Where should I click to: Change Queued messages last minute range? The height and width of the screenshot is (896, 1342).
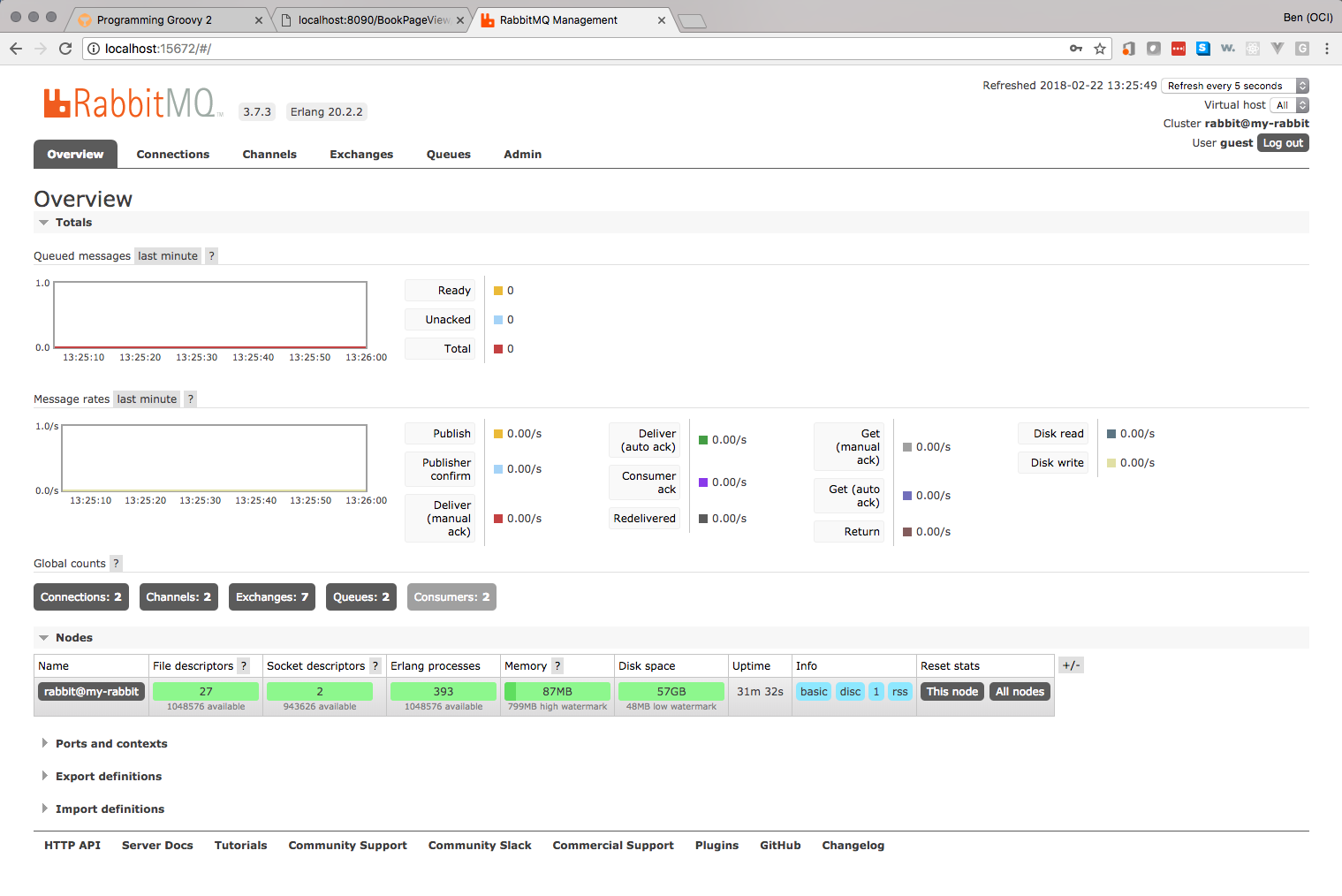click(x=168, y=256)
